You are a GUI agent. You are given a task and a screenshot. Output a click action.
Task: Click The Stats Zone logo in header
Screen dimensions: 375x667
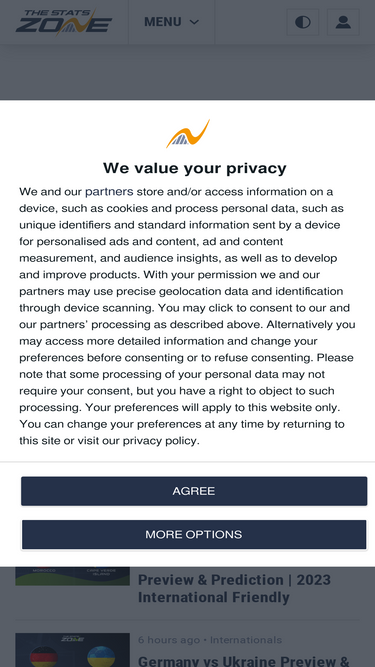(x=64, y=22)
